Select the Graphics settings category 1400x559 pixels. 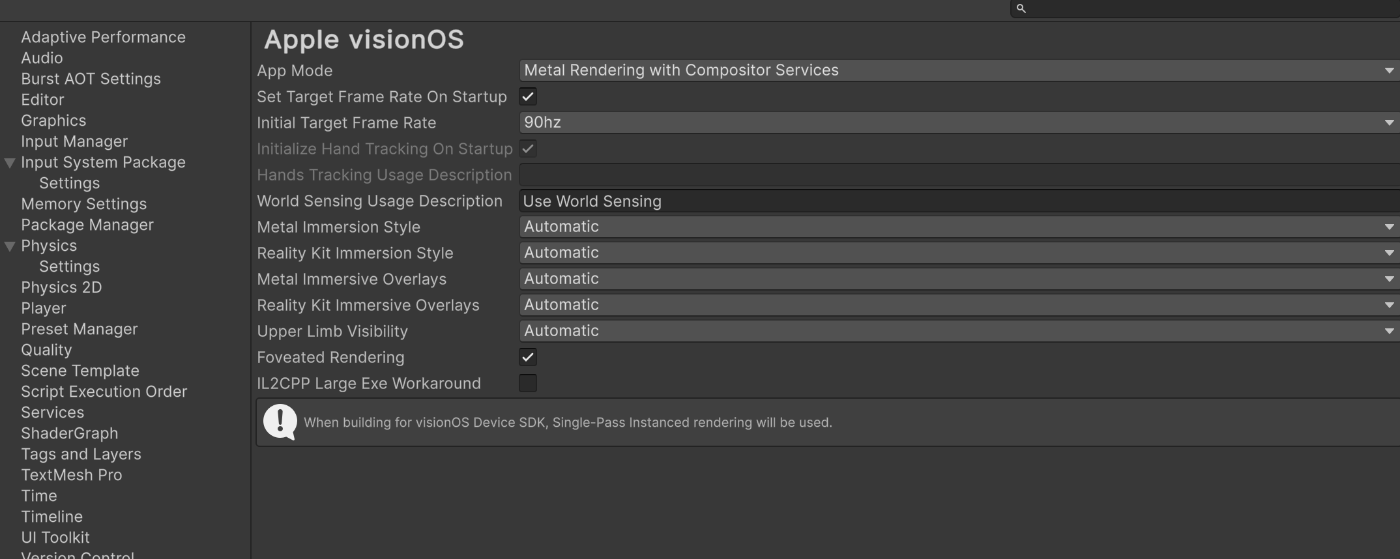pyautogui.click(x=53, y=121)
